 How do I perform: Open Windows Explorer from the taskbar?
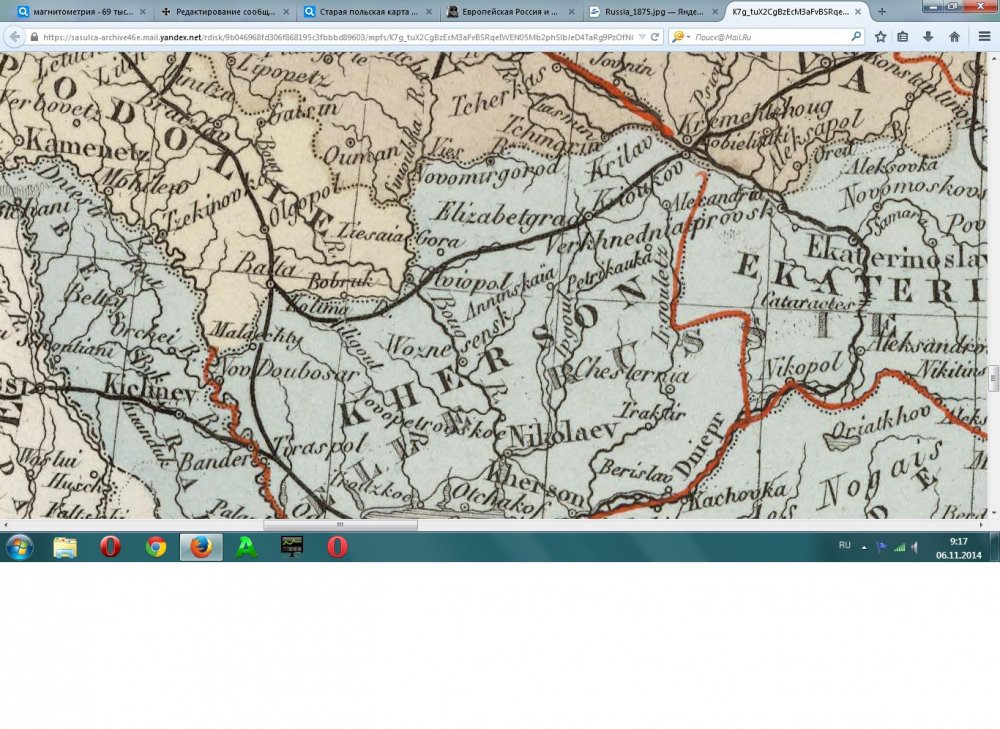[64, 547]
